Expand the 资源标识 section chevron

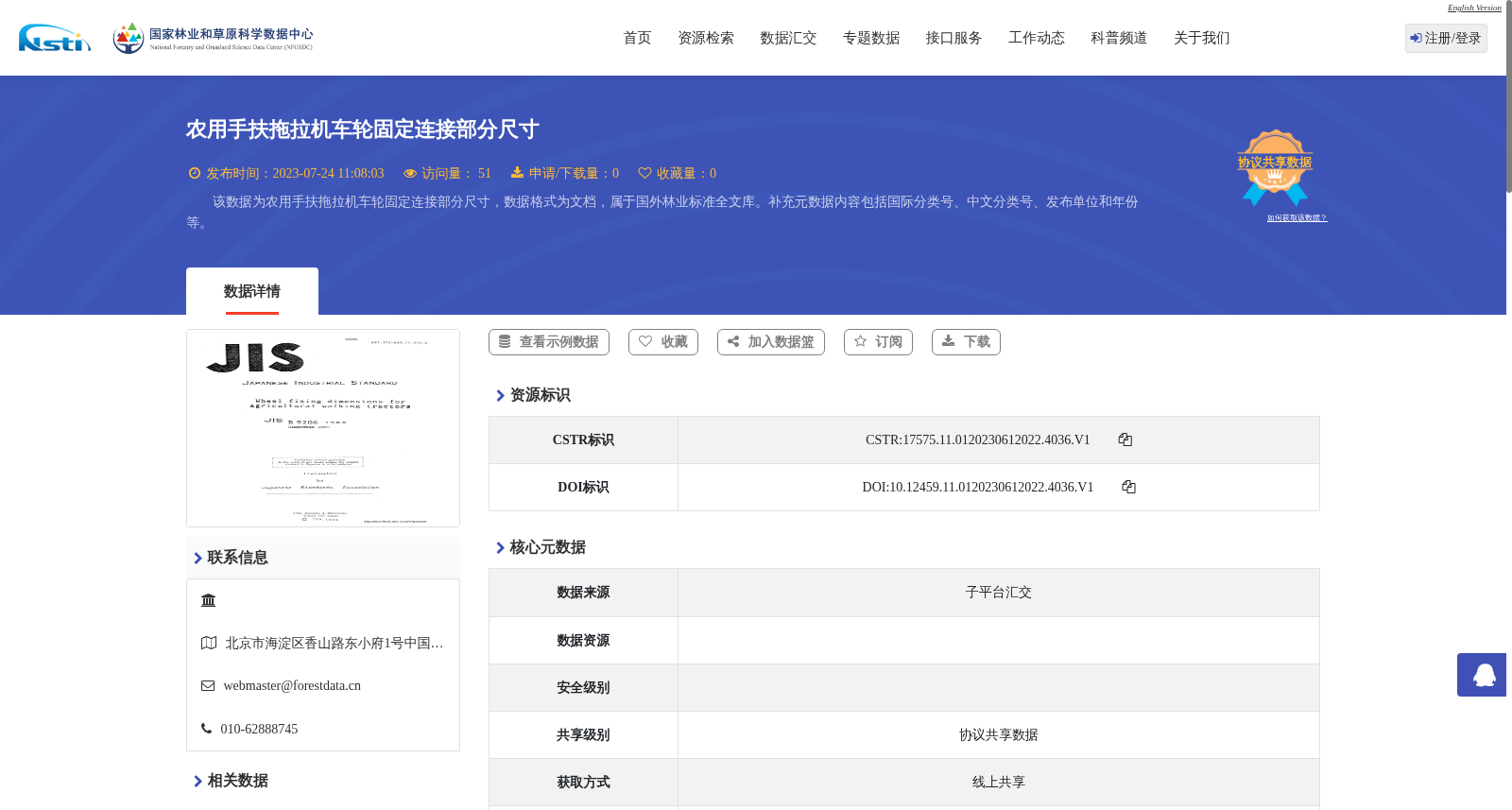(500, 395)
